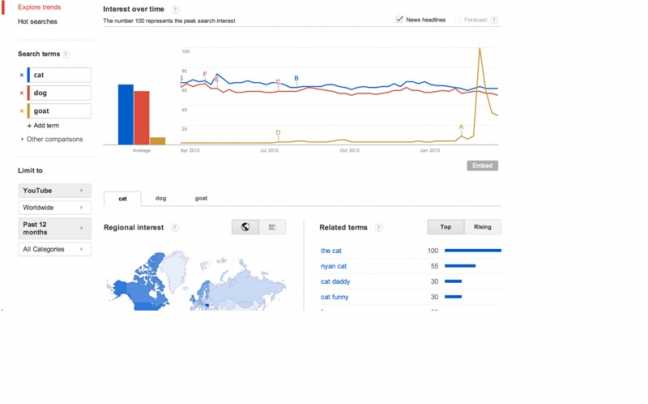Switch regional interest to globe map view
Screen dimensions: 648x404
coord(245,227)
